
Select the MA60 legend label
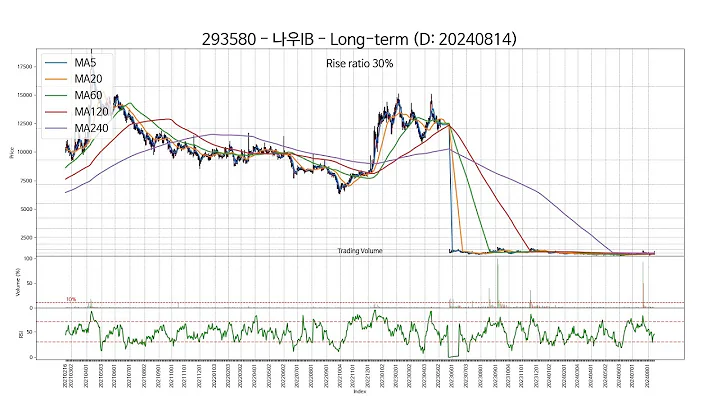click(88, 95)
